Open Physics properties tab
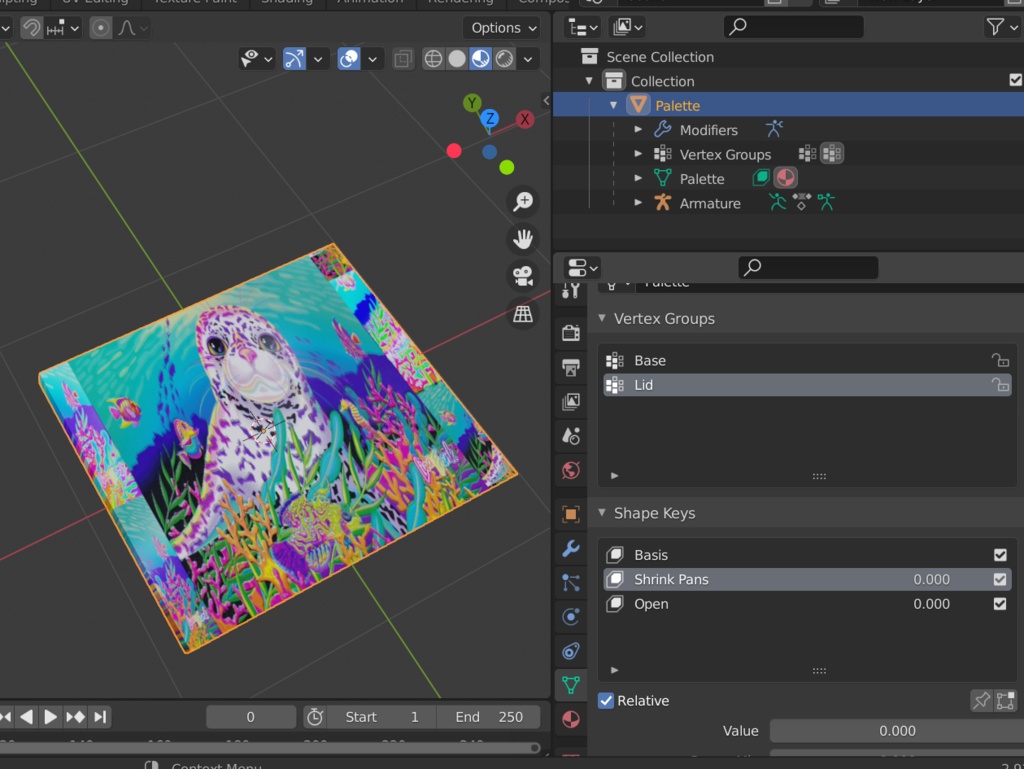 pyautogui.click(x=571, y=617)
